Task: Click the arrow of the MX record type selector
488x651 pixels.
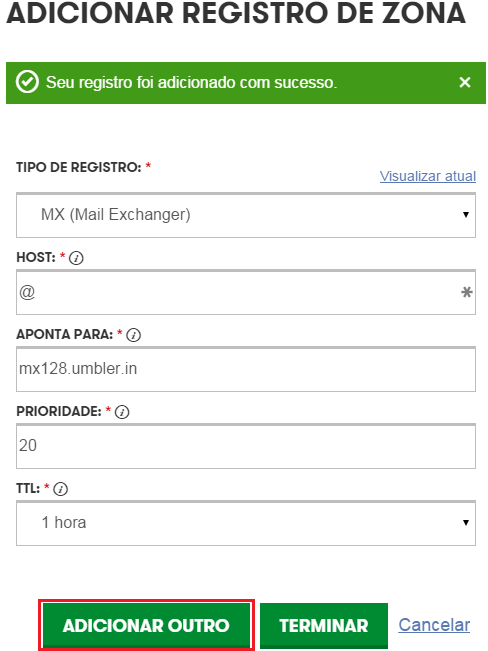Action: pyautogui.click(x=466, y=215)
